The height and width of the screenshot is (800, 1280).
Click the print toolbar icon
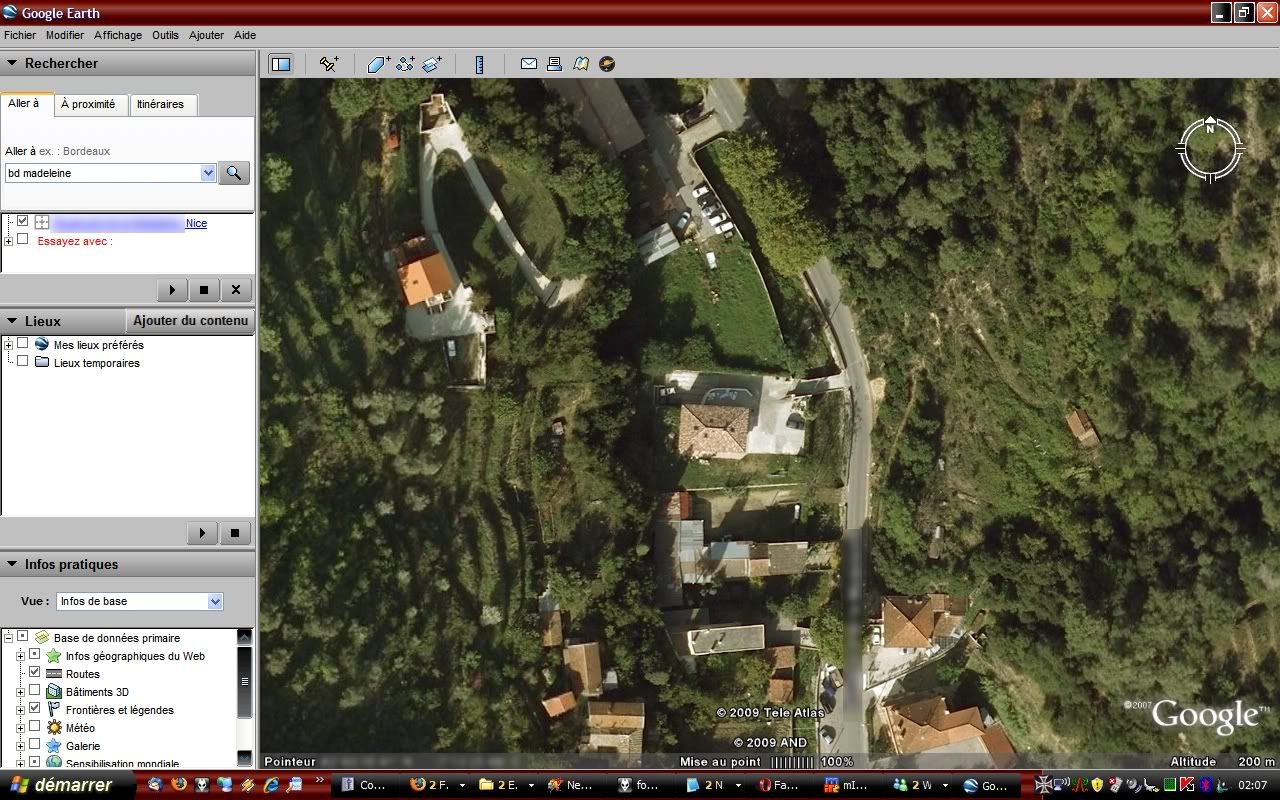(555, 64)
